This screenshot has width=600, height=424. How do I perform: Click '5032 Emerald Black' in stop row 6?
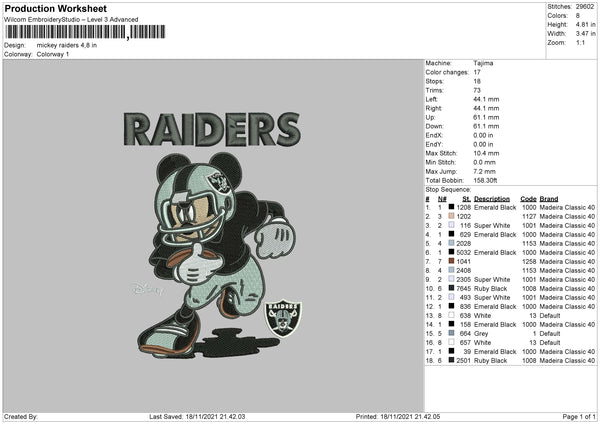(486, 253)
